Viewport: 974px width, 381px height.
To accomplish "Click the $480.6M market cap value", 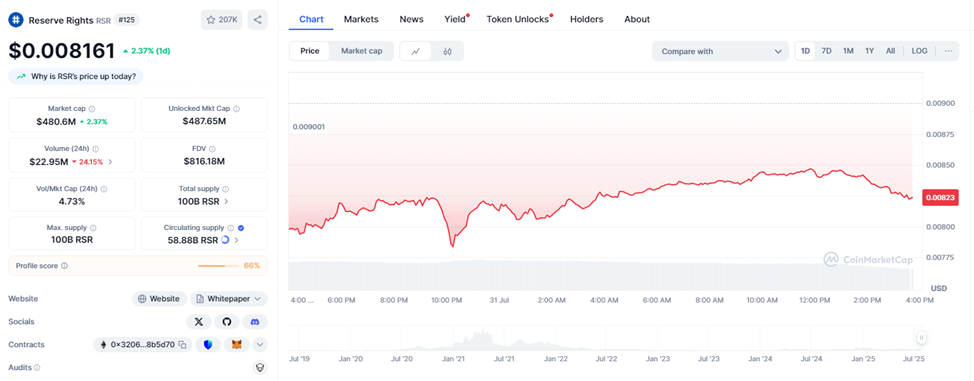I will coord(56,122).
